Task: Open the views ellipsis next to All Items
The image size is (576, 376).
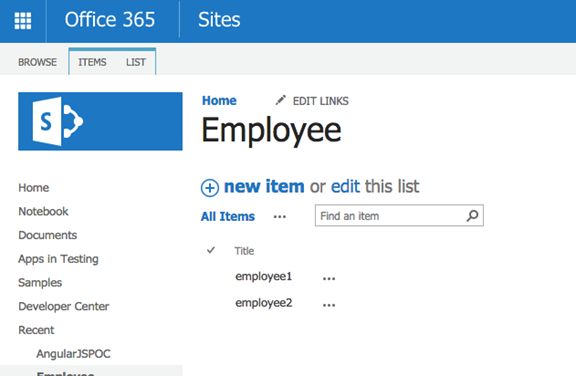Action: point(280,217)
